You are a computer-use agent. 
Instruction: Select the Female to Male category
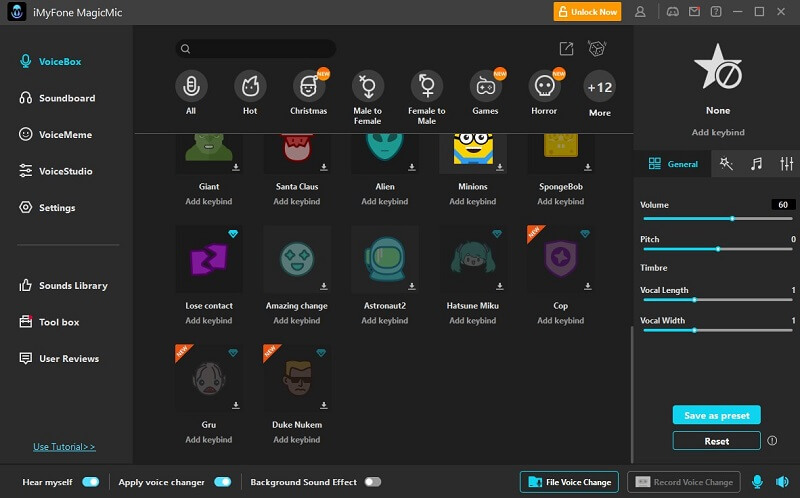(427, 97)
